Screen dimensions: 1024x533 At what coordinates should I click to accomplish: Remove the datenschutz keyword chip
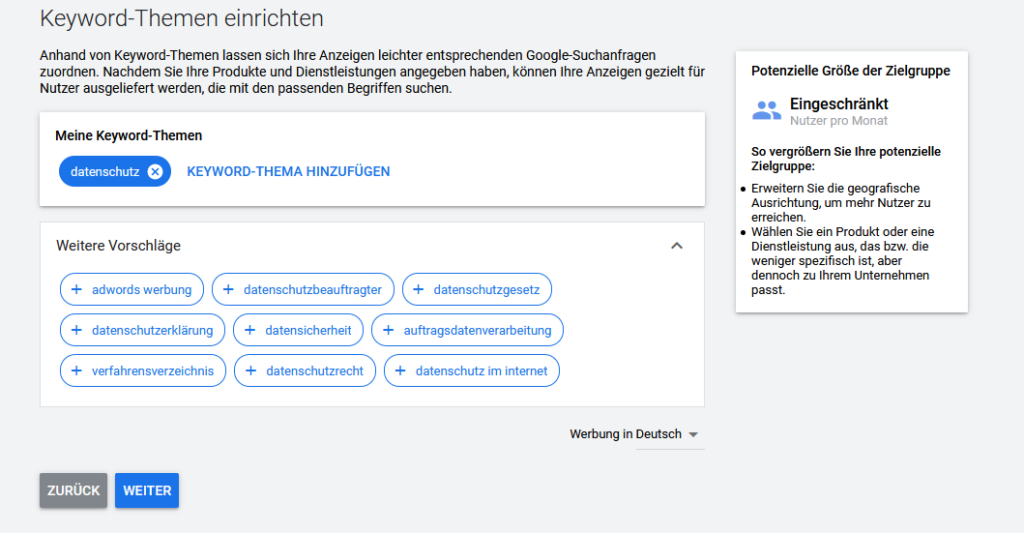coord(155,172)
